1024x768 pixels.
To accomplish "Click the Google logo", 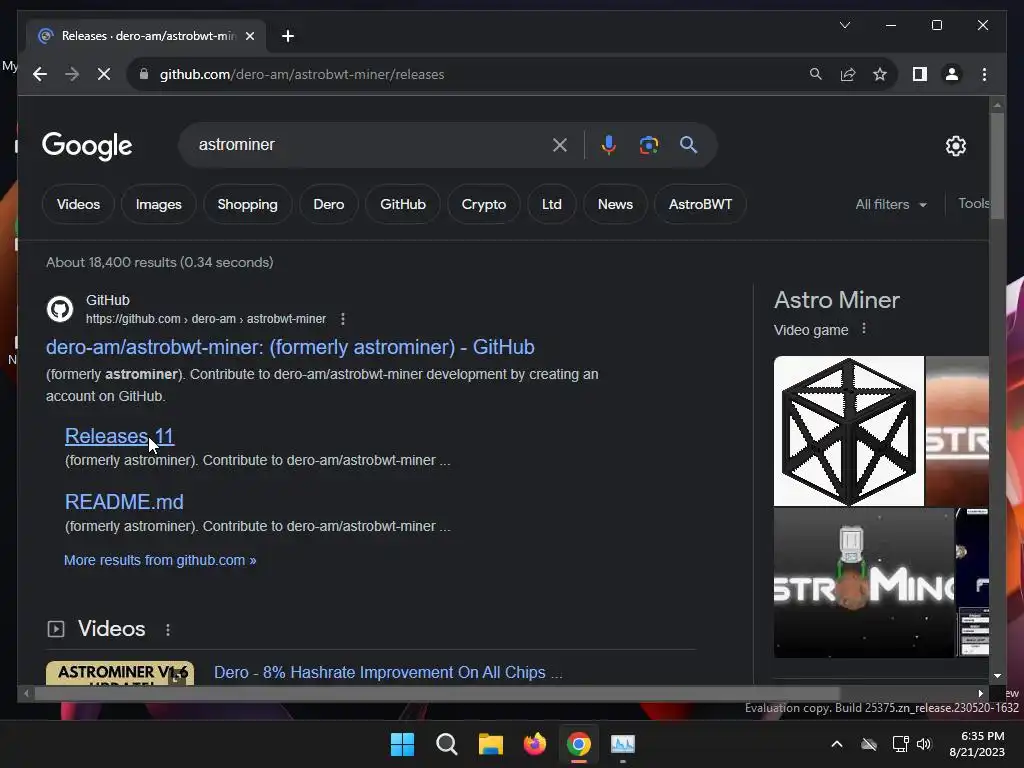I will click(x=87, y=146).
